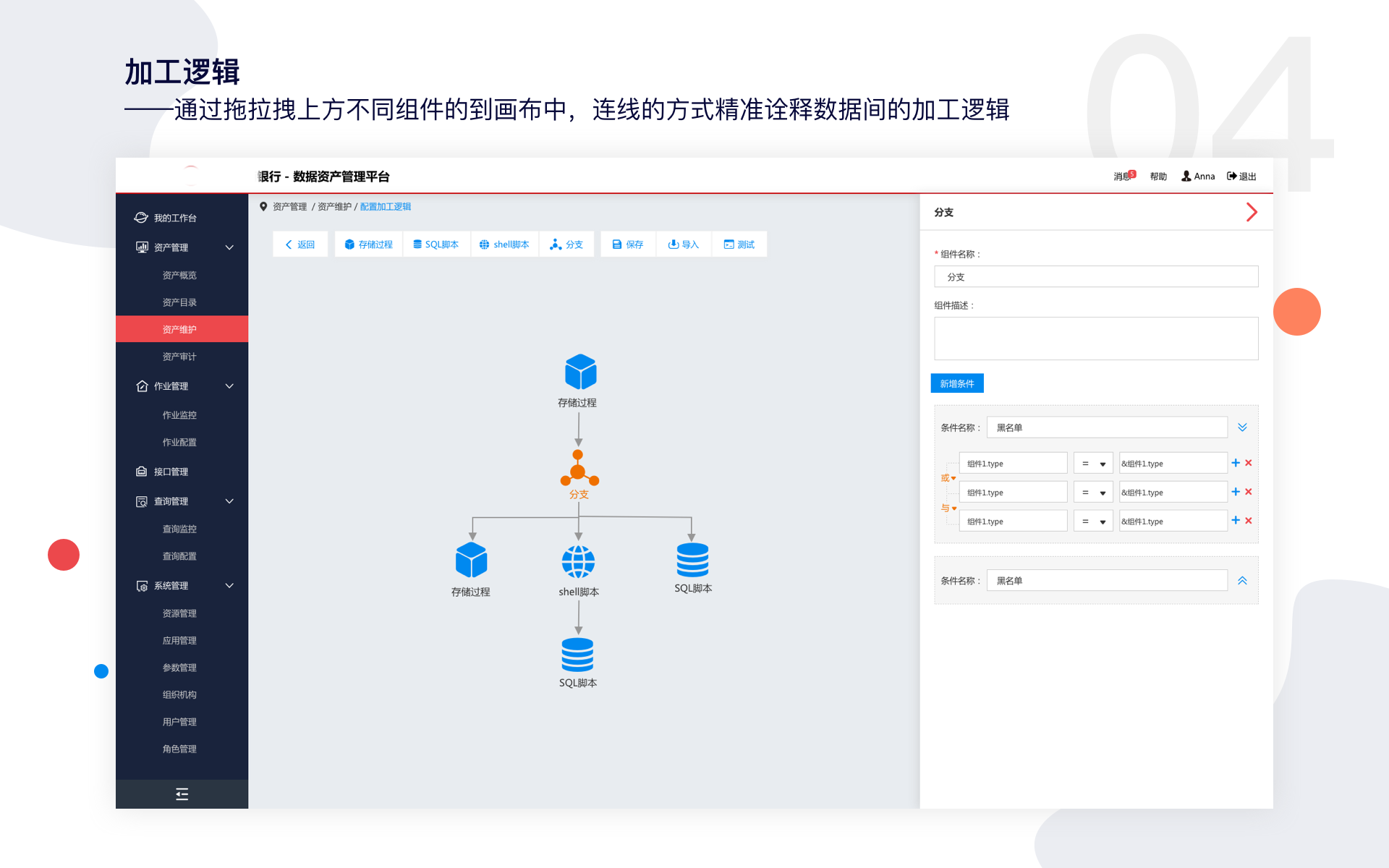Viewport: 1389px width, 868px height.
Task: Add the 存储过程 component from toolbar
Action: click(369, 244)
